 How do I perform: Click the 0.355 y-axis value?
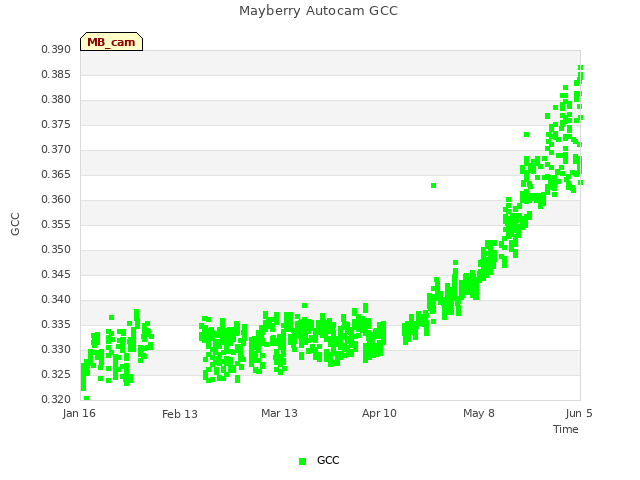[x=56, y=224]
